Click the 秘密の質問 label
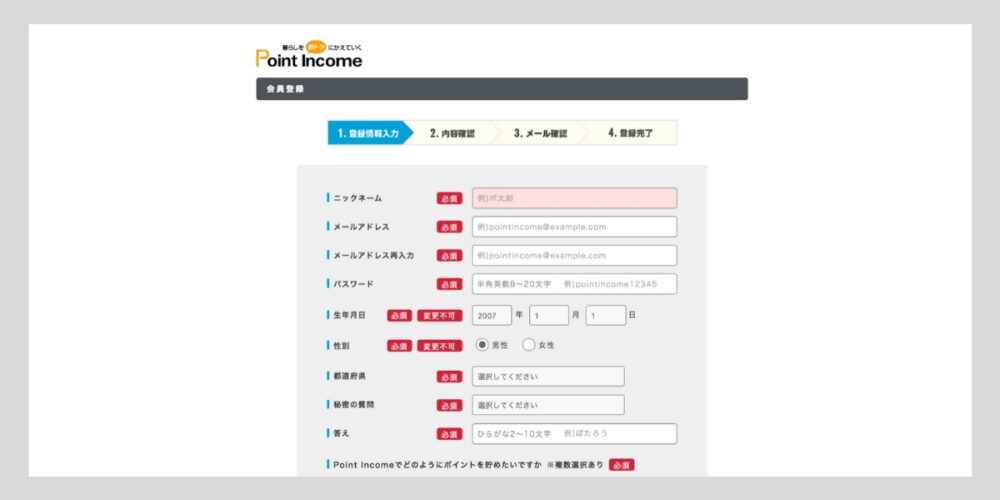1000x500 pixels. 353,405
